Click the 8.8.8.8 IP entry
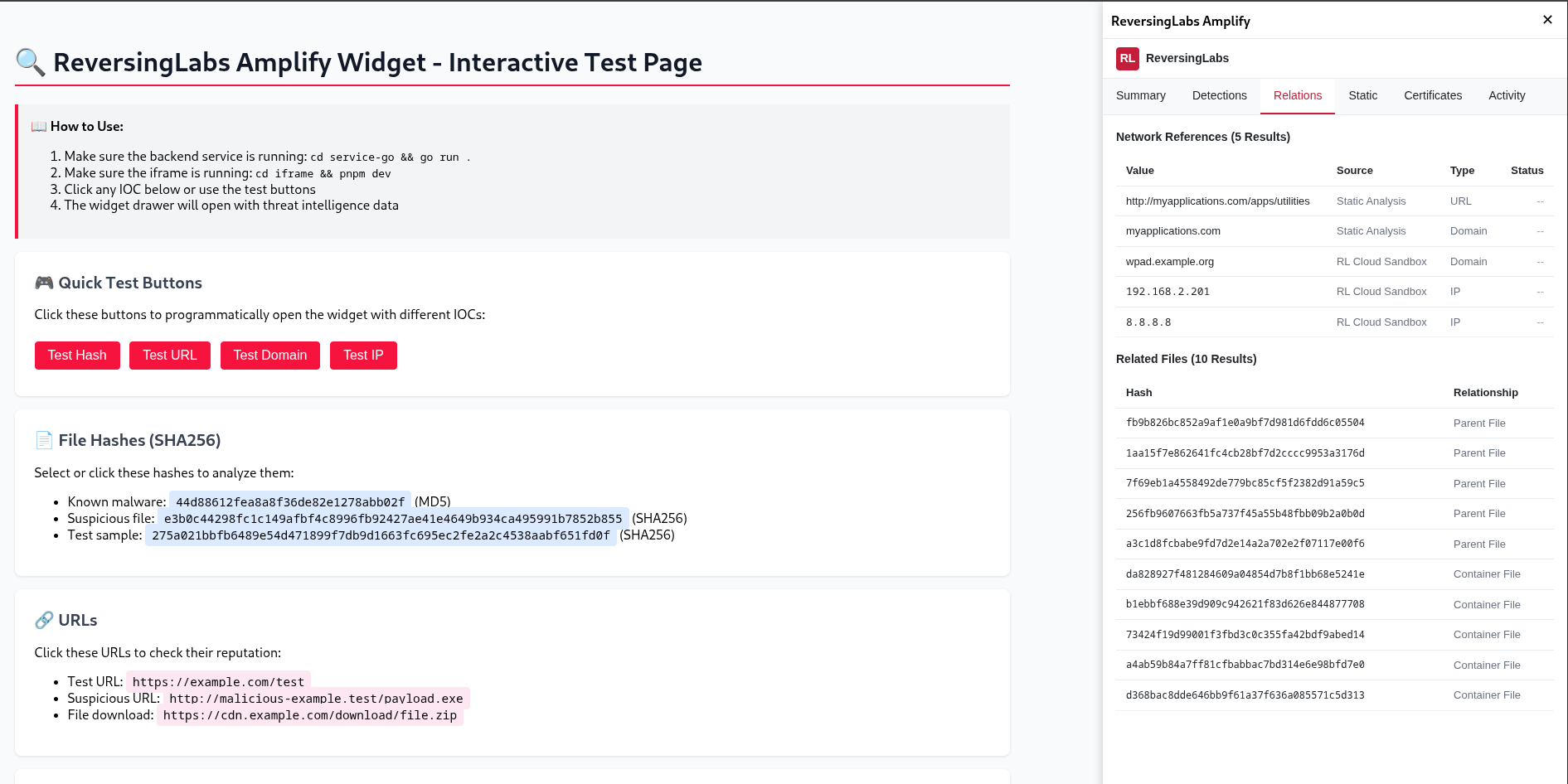 pyautogui.click(x=1148, y=322)
